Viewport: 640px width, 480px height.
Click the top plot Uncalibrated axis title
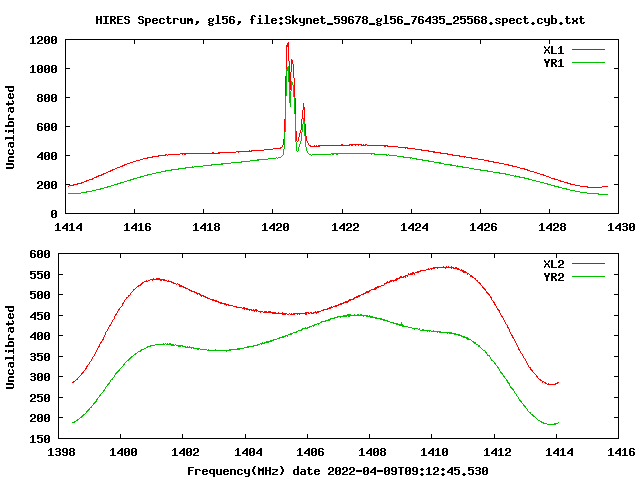pyautogui.click(x=10, y=127)
